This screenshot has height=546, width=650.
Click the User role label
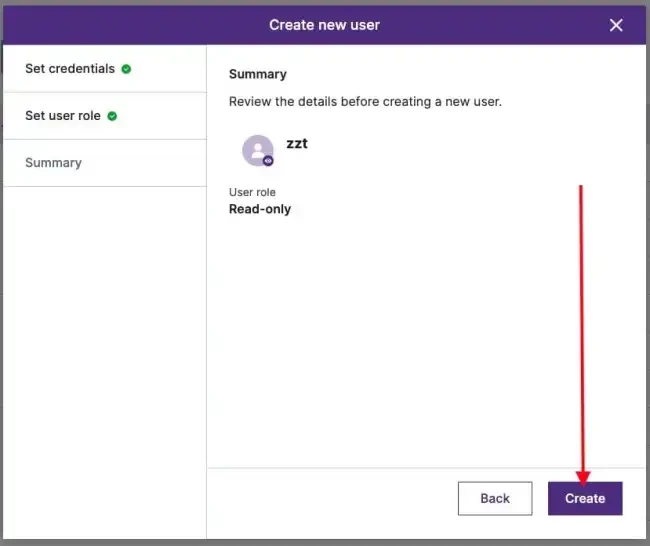point(252,192)
